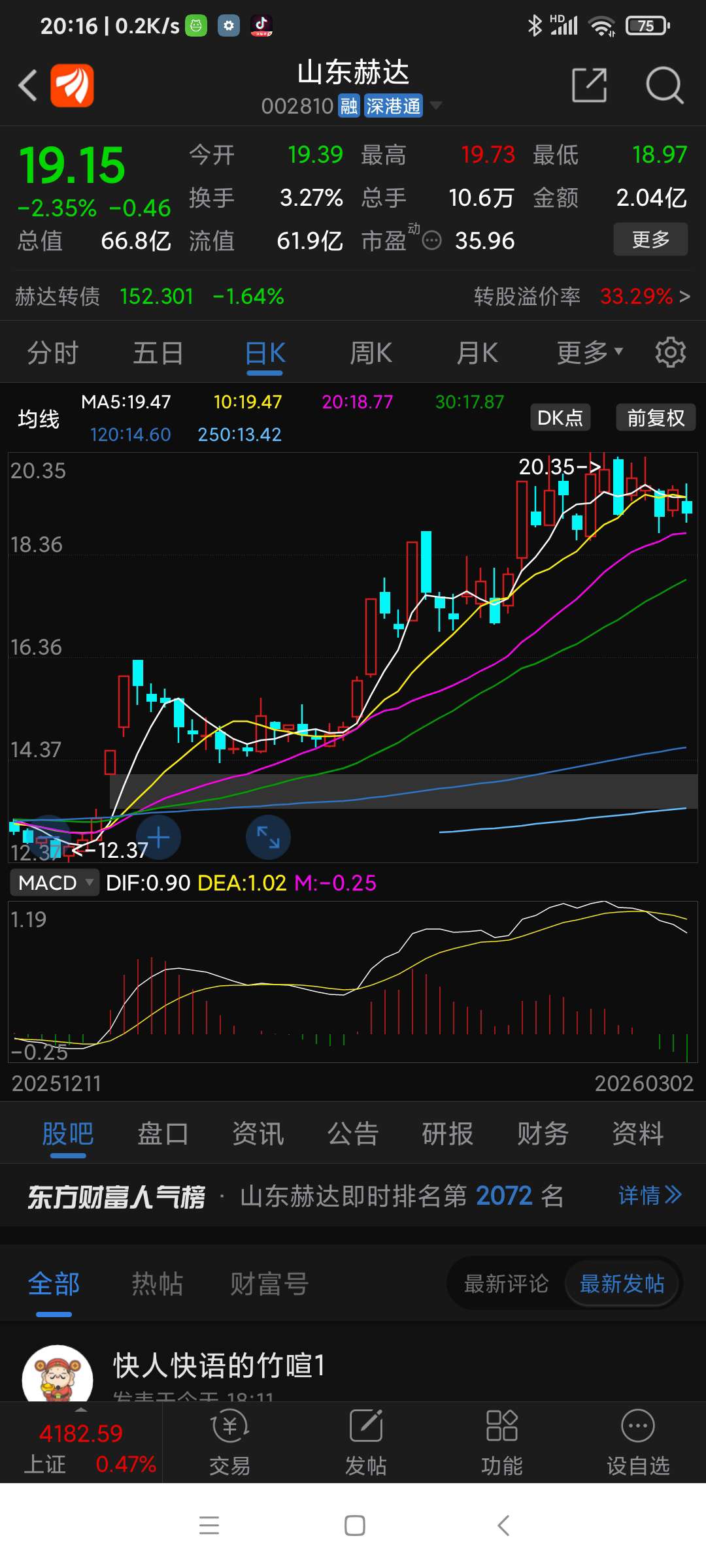Image resolution: width=706 pixels, height=1568 pixels.
Task: Tap the 20260302 end date label
Action: pyautogui.click(x=644, y=1084)
